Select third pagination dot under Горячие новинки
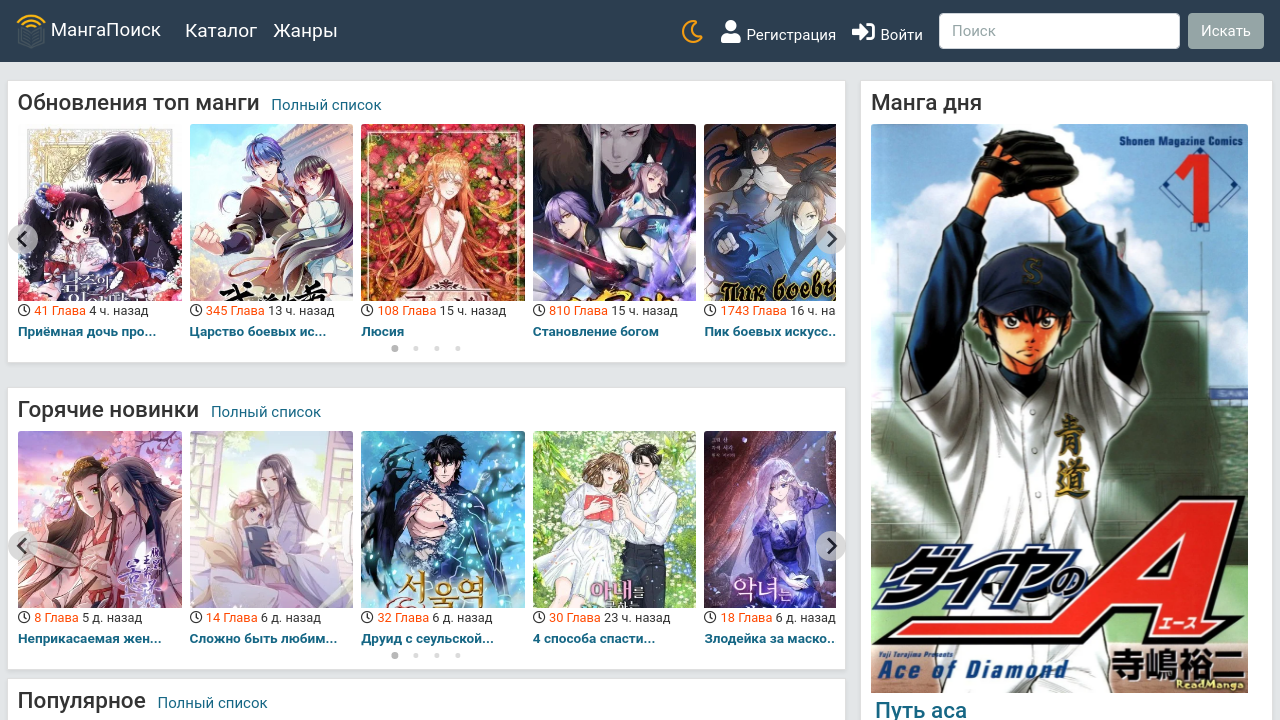 437,656
